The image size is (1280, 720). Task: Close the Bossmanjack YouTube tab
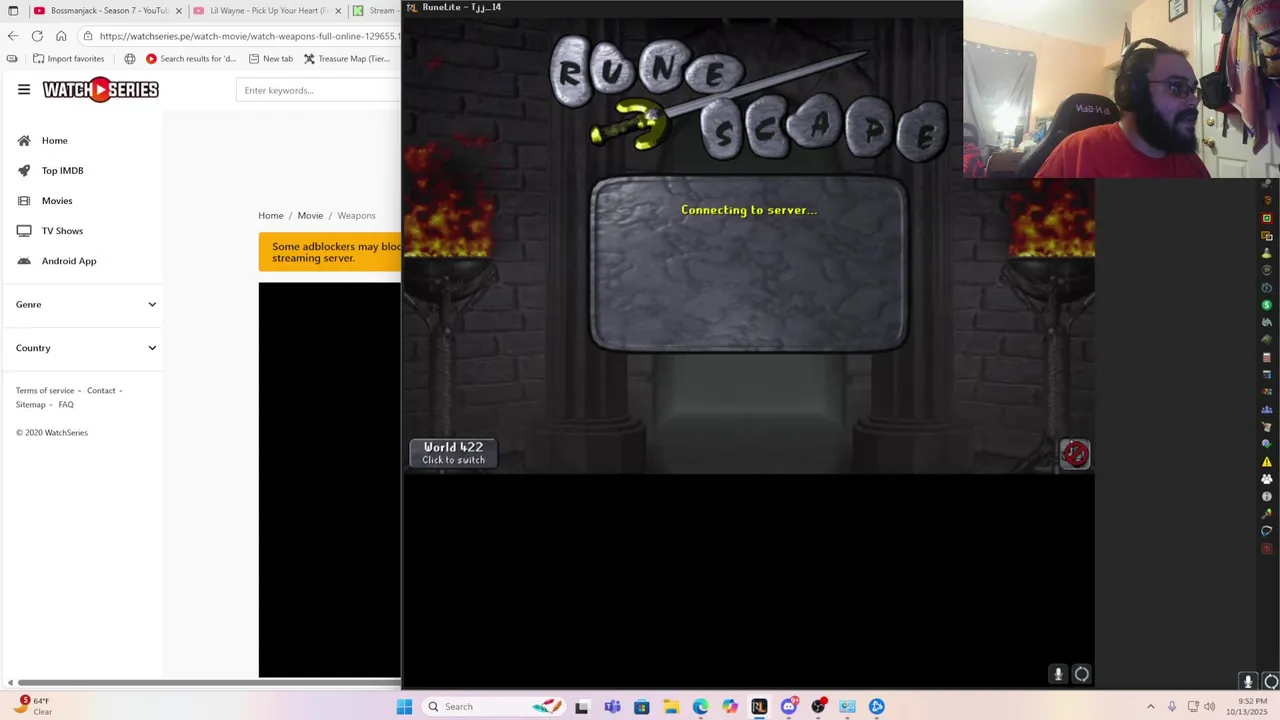179,11
